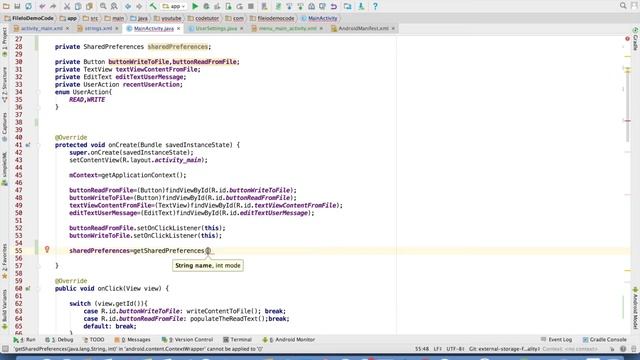Click the Open folder toolbar icon

(6, 6)
